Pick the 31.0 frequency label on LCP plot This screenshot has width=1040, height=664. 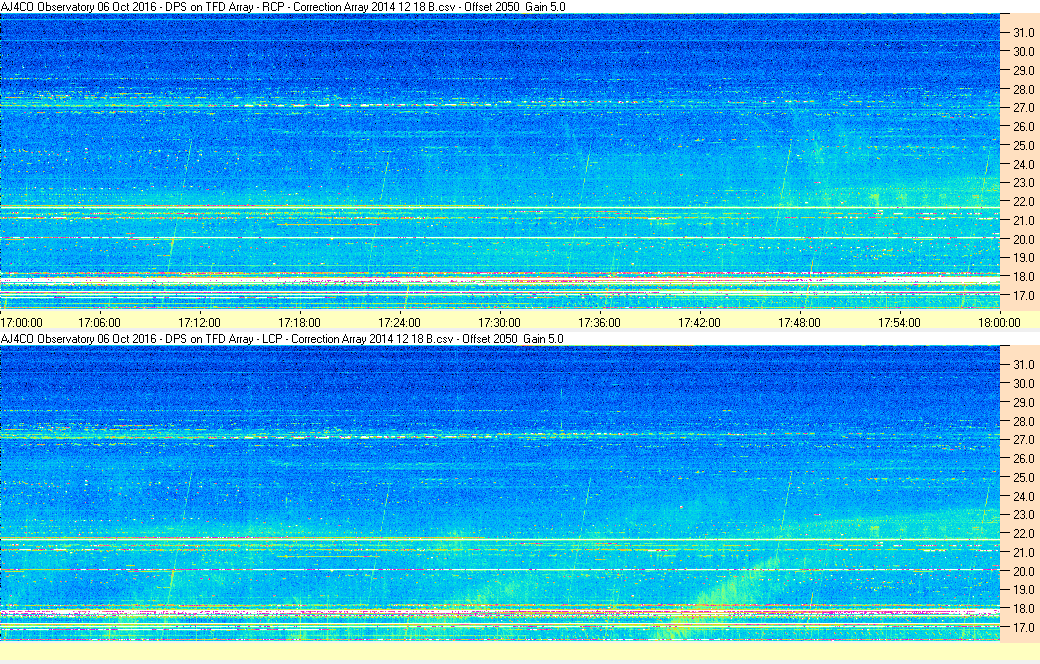(x=1023, y=365)
